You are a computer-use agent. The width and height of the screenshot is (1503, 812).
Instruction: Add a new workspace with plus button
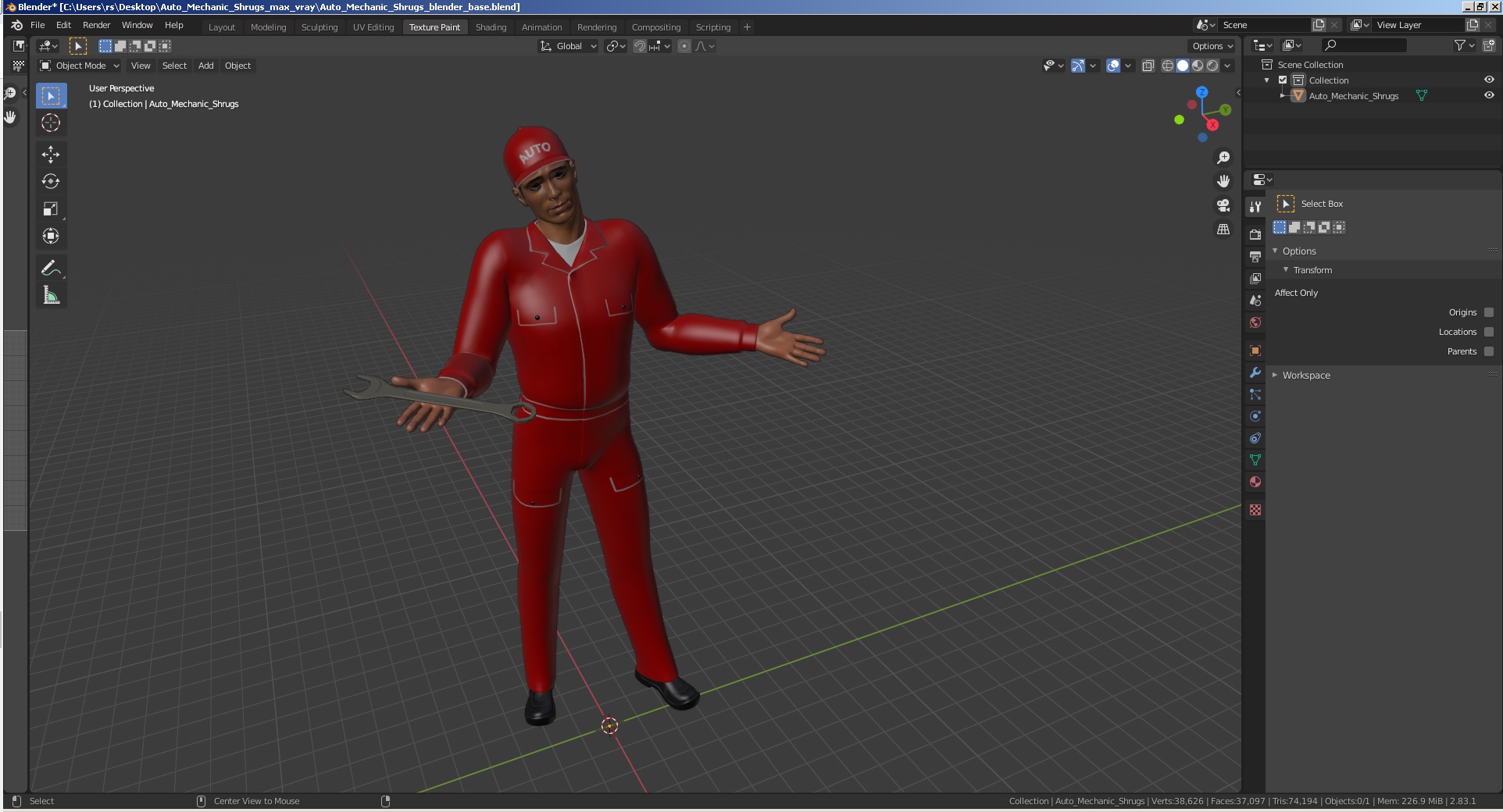[x=747, y=27]
